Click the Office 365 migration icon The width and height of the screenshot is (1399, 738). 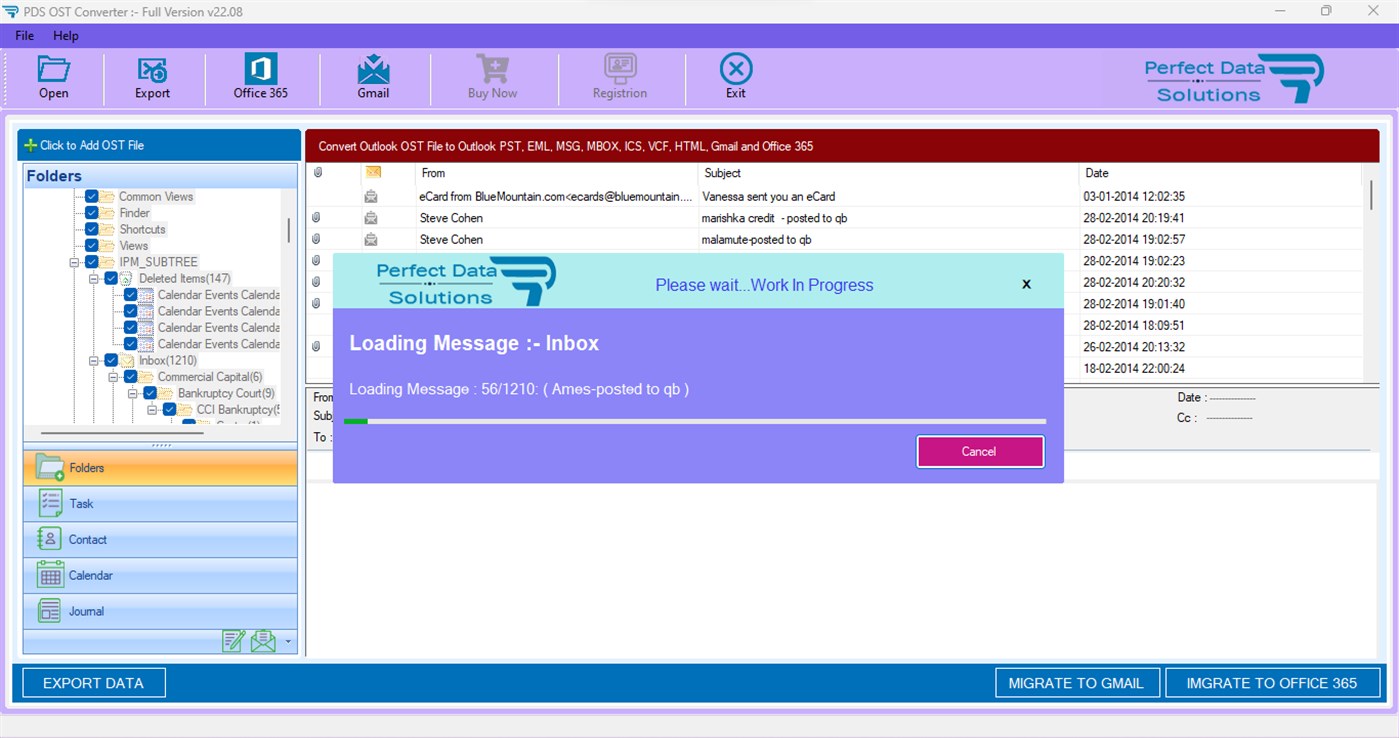pos(260,75)
